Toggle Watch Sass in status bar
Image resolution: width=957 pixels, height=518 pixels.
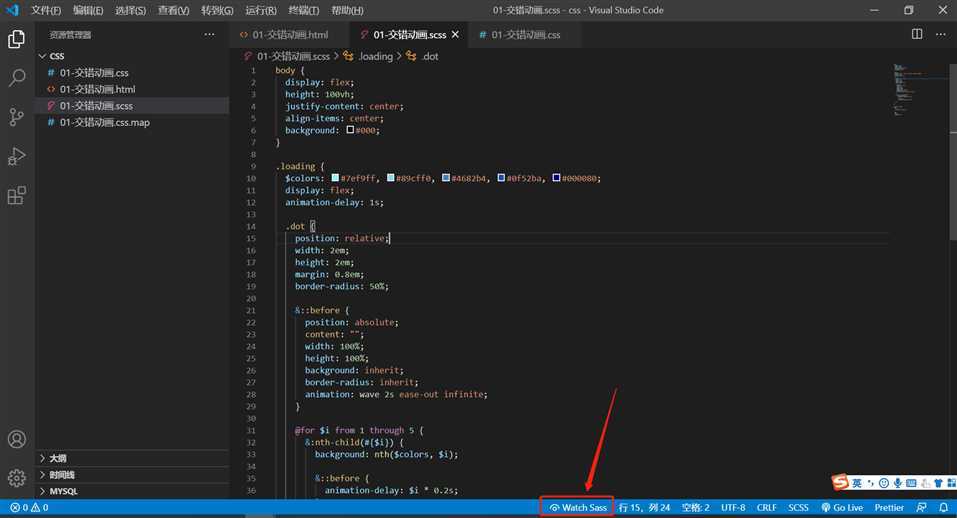coord(577,508)
